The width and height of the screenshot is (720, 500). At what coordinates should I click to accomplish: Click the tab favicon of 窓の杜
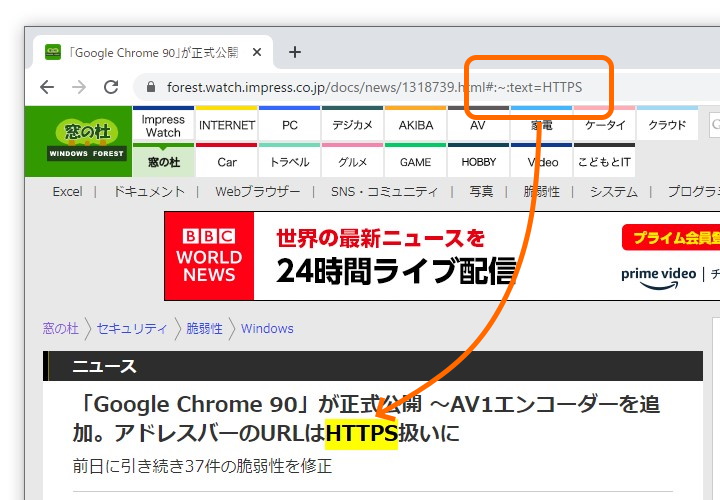click(53, 52)
